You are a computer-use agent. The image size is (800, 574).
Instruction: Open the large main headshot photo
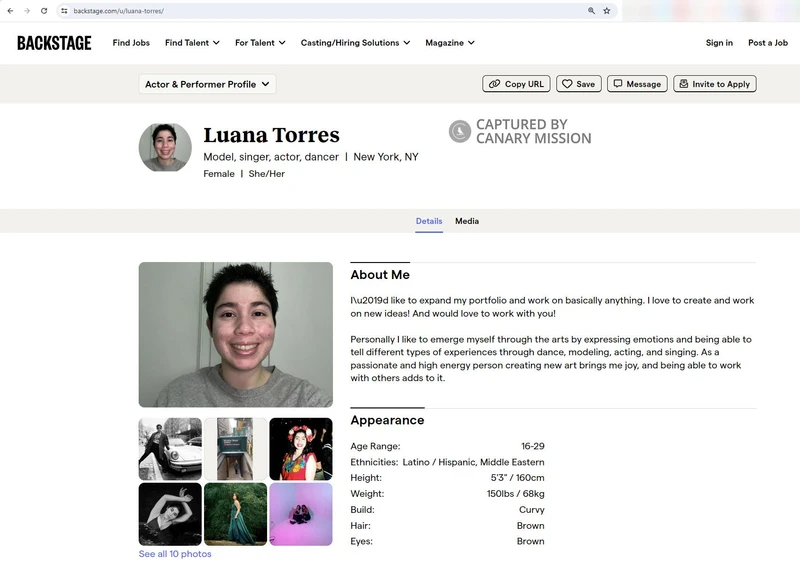[236, 335]
